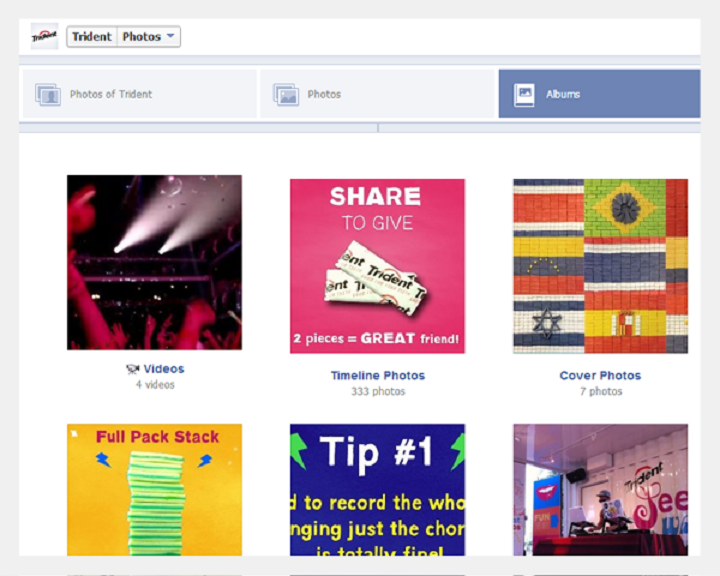The width and height of the screenshot is (720, 576).
Task: Click the '7 photos' count text
Action: [x=601, y=391]
